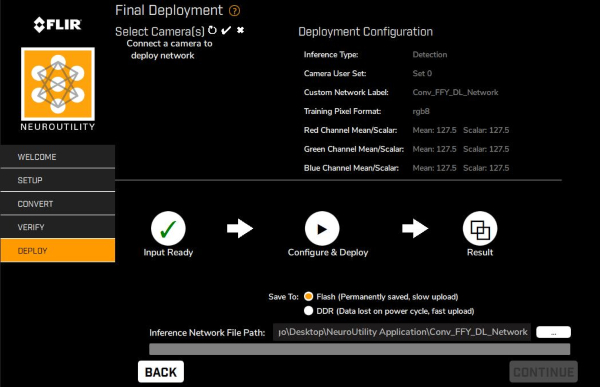
Task: Click the BACK button
Action: point(161,372)
